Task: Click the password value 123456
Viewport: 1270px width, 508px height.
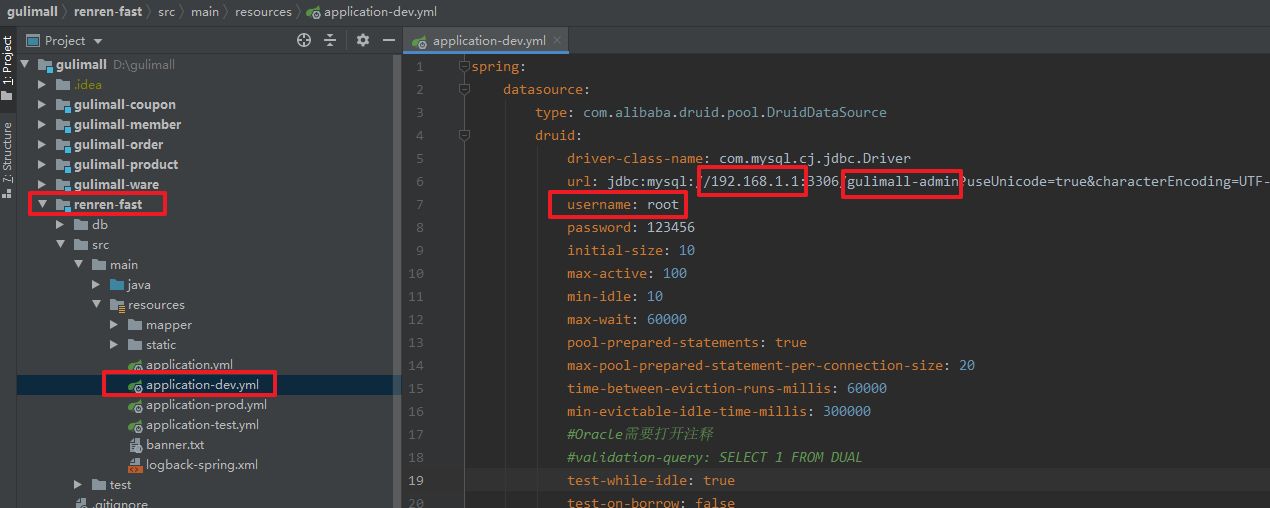Action: tap(671, 227)
